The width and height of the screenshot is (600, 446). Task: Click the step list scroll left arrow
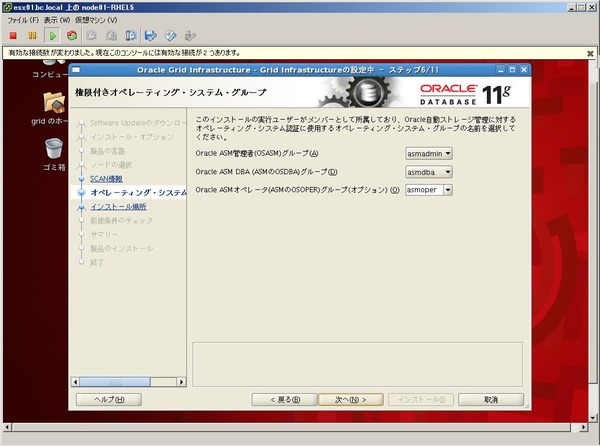(75, 382)
